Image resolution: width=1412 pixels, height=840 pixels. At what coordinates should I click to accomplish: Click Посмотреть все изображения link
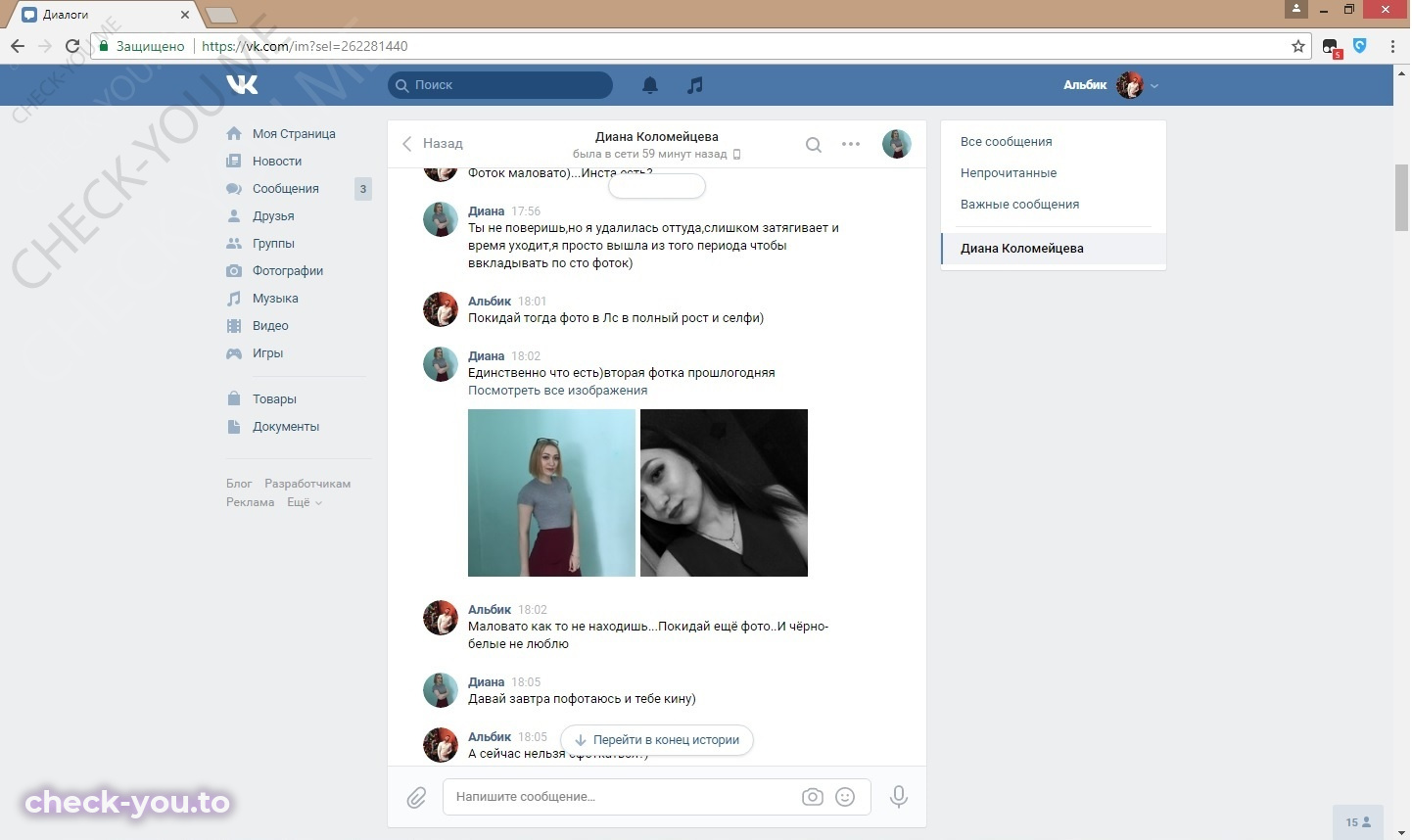point(557,391)
